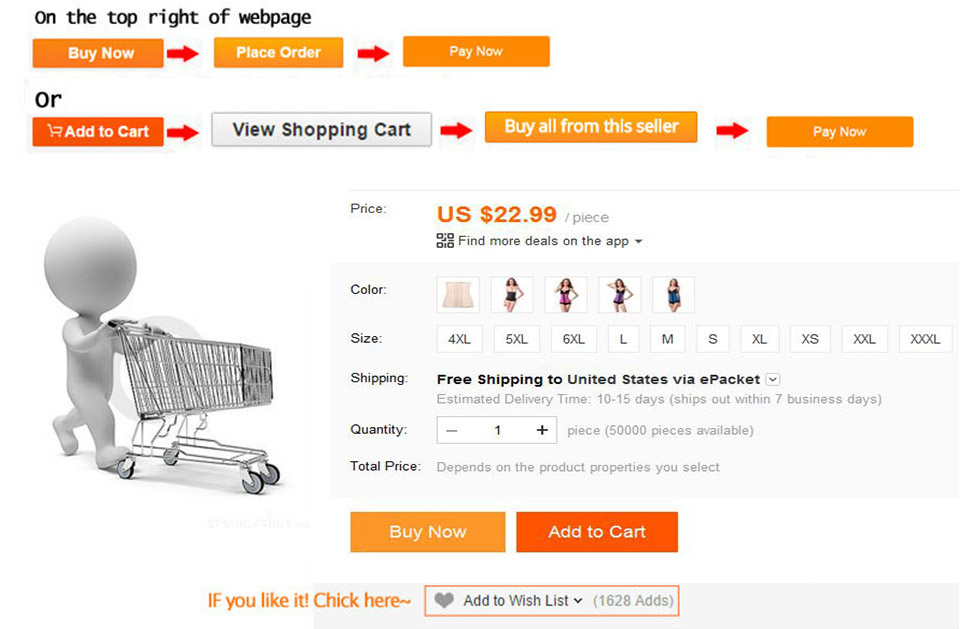Click the quantity input field

coord(497,430)
